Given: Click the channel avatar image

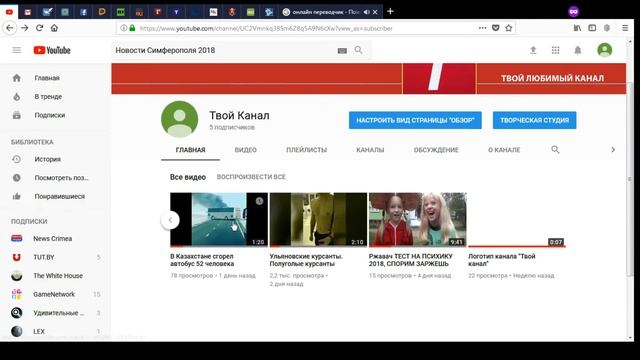Looking at the screenshot, I should (x=180, y=119).
